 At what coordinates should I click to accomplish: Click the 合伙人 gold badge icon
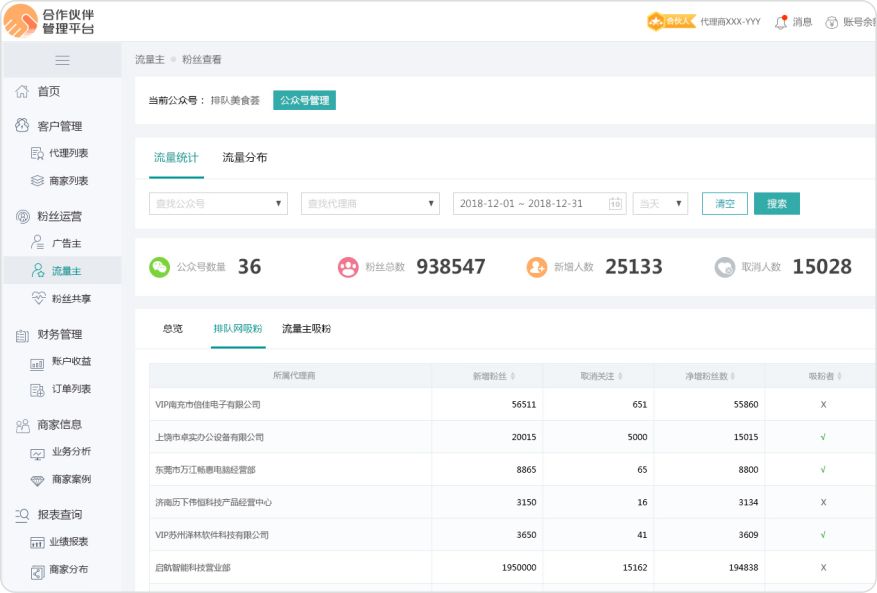pos(670,21)
